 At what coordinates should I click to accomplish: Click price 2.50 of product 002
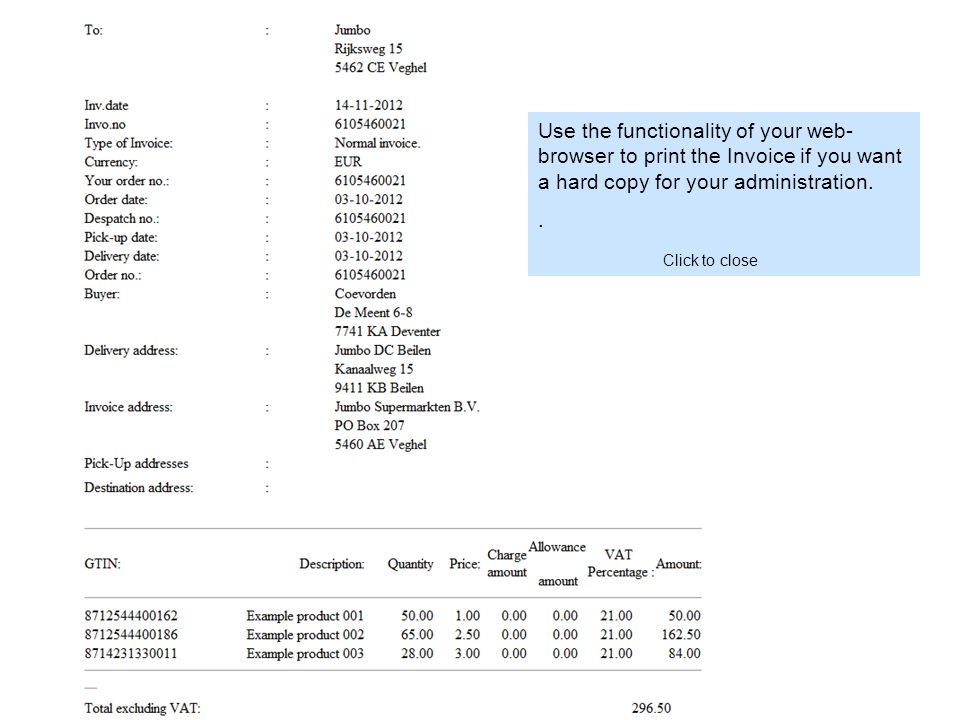point(467,635)
